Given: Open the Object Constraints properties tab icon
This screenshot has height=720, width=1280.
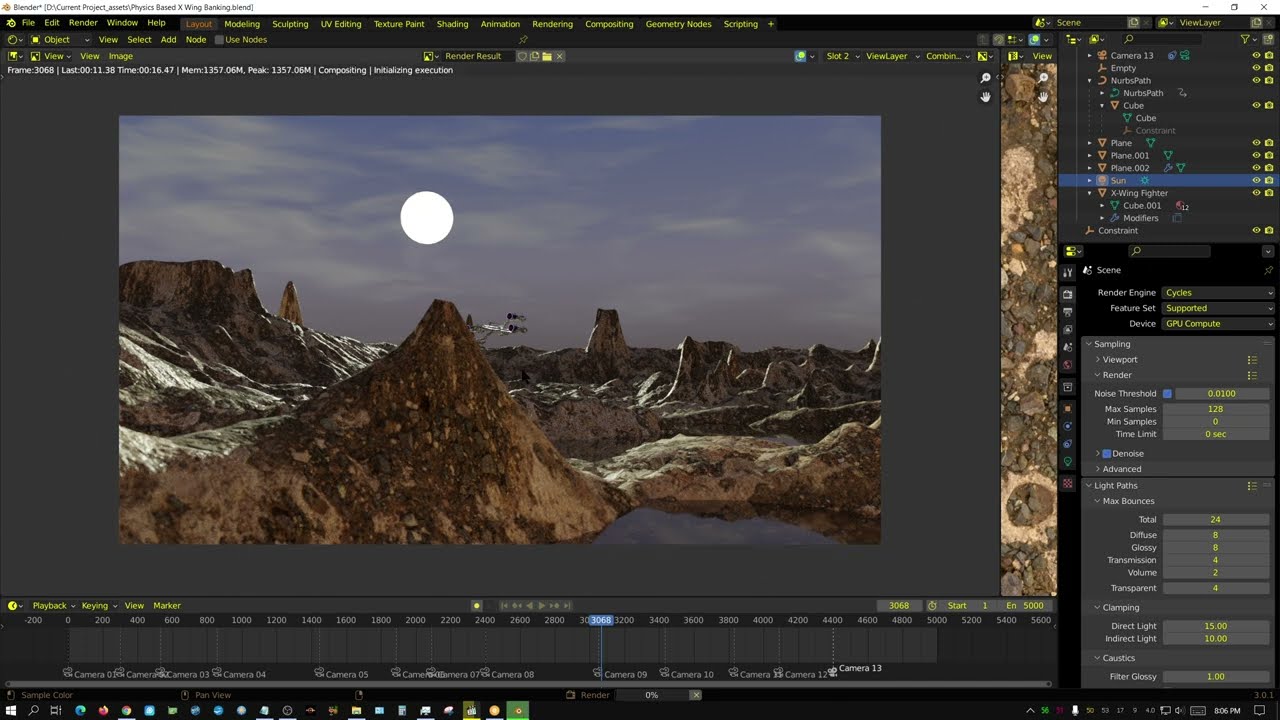Looking at the screenshot, I should tap(1068, 443).
